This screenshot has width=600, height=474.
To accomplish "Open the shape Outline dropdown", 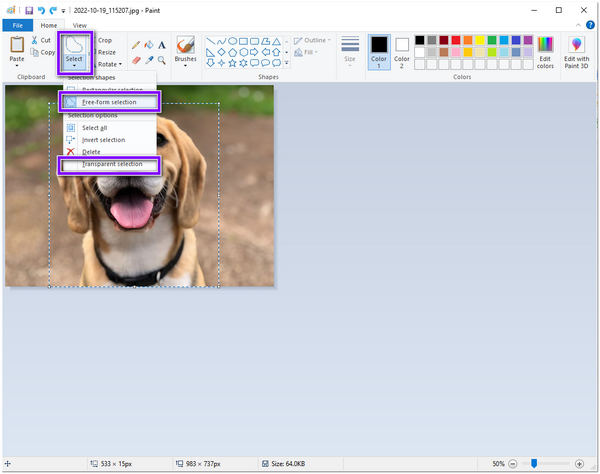I will [x=313, y=40].
